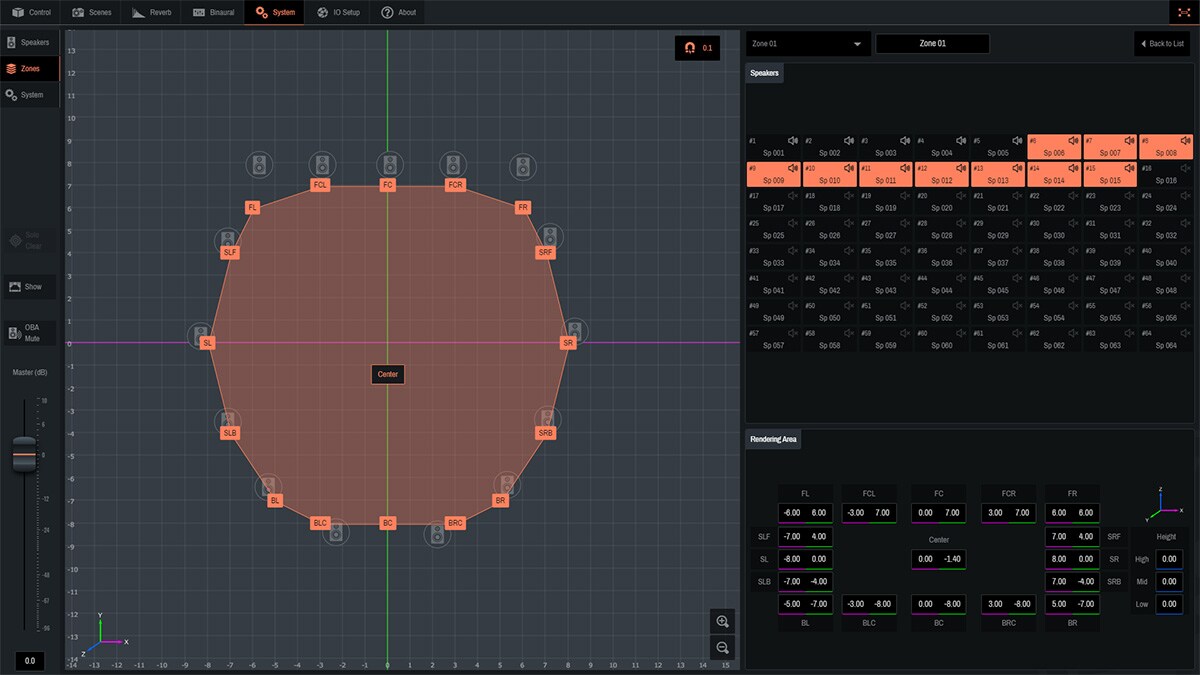
Task: Switch to the Reverb tab
Action: [x=152, y=12]
